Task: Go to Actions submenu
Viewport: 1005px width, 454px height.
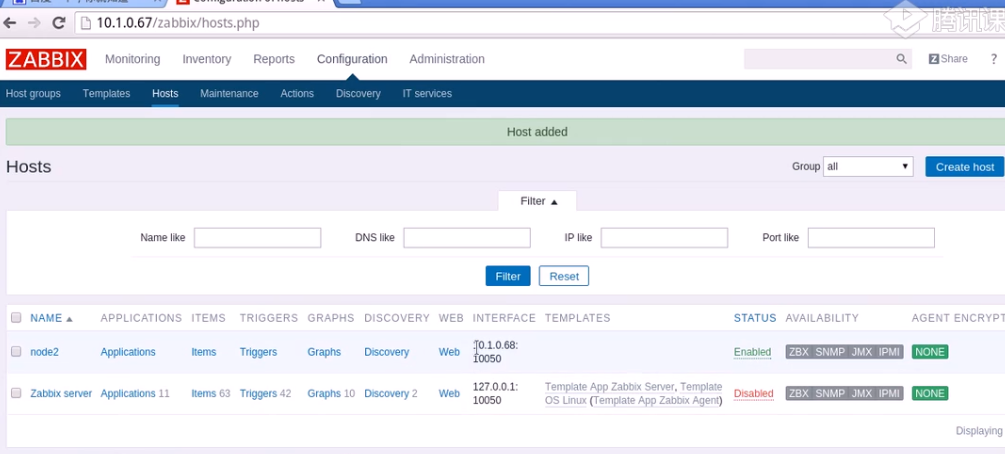Action: 297,94
